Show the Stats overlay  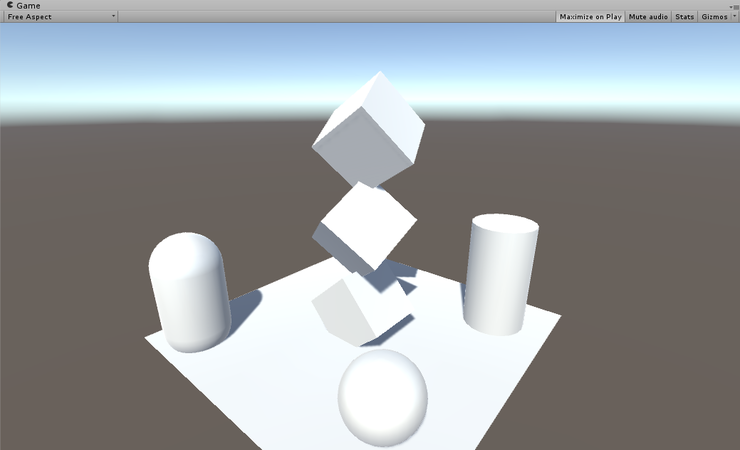[684, 17]
